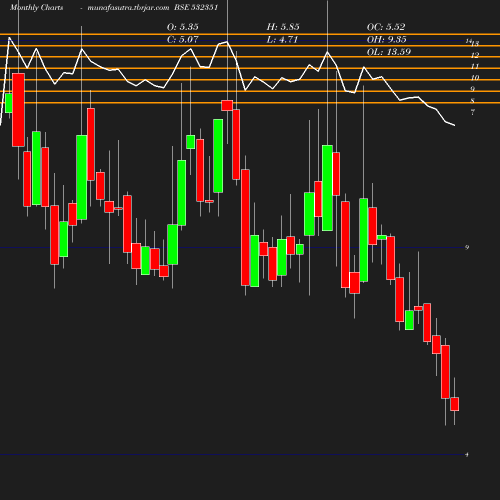The image size is (500, 500).
Task: Click the upper-right axis label '12'
Action: 475,55
